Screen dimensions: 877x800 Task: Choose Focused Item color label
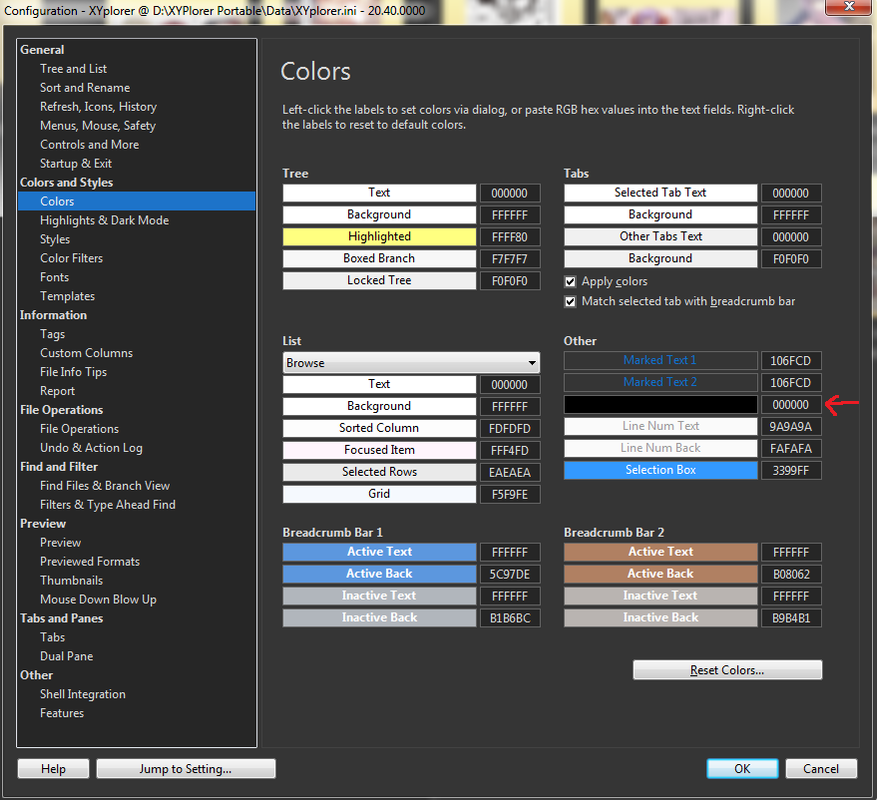379,450
